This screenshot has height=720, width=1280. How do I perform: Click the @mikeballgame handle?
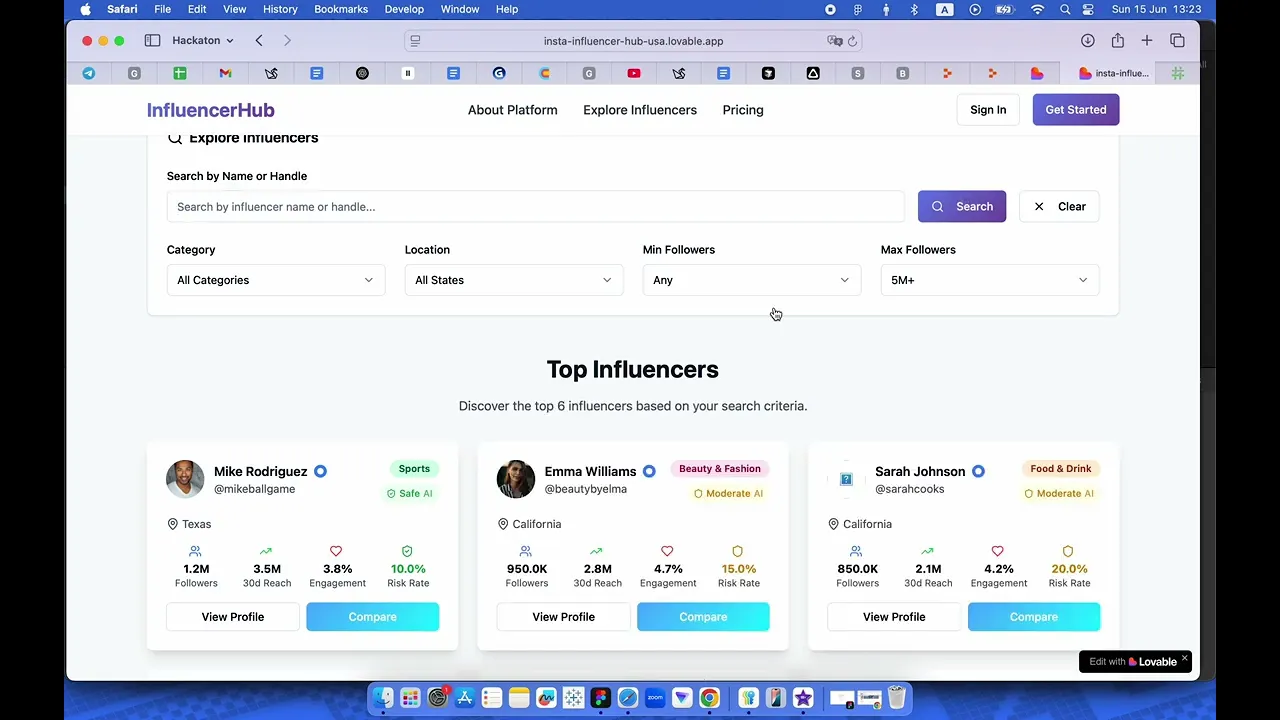click(254, 489)
